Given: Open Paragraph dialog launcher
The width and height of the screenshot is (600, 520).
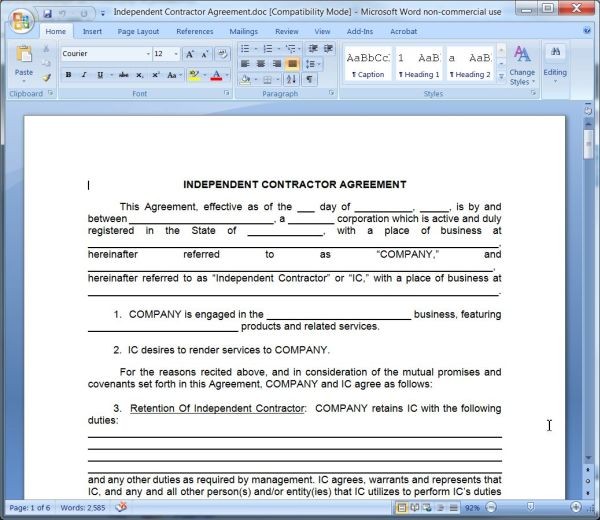Looking at the screenshot, I should 331,93.
